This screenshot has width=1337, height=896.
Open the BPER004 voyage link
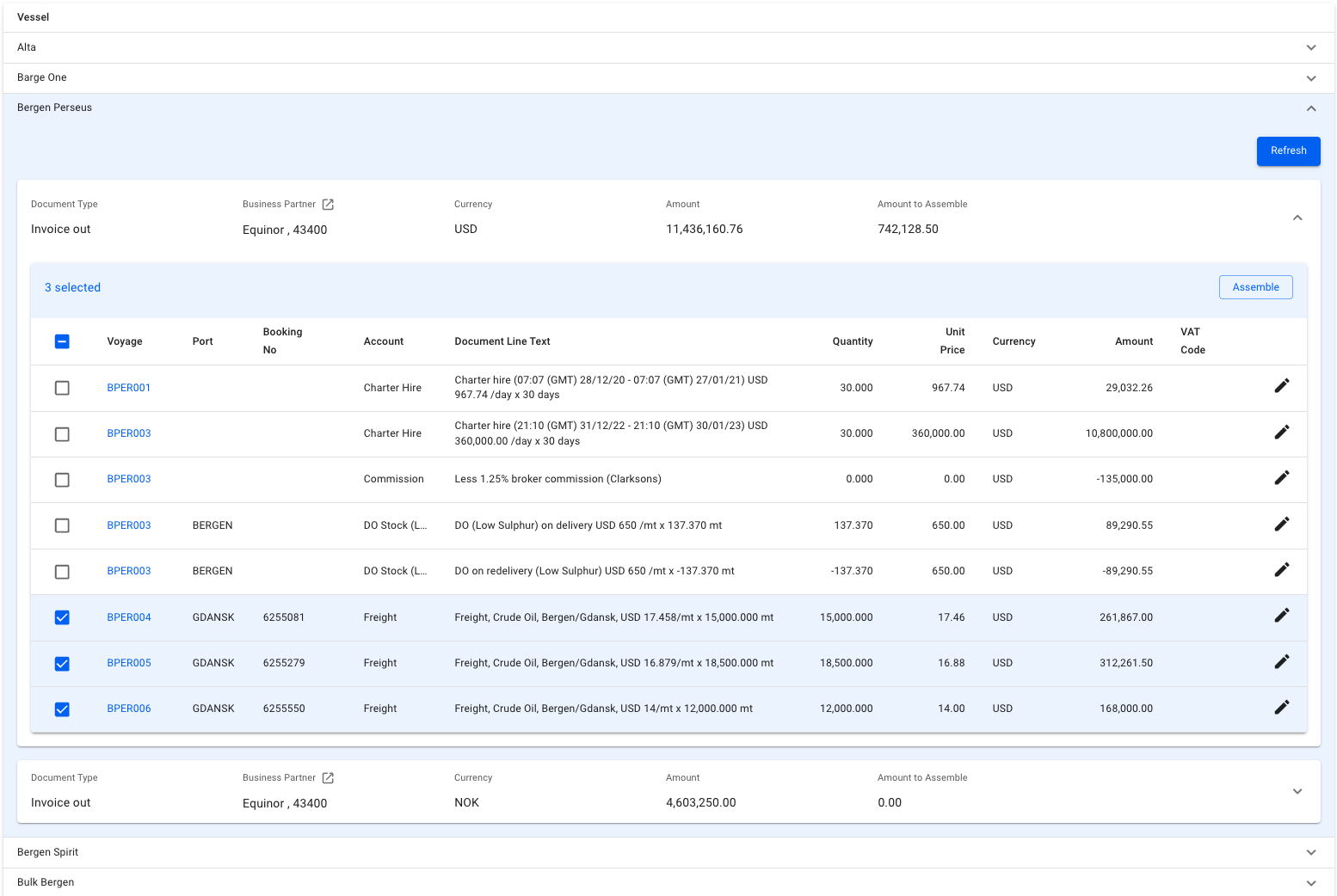(x=129, y=617)
